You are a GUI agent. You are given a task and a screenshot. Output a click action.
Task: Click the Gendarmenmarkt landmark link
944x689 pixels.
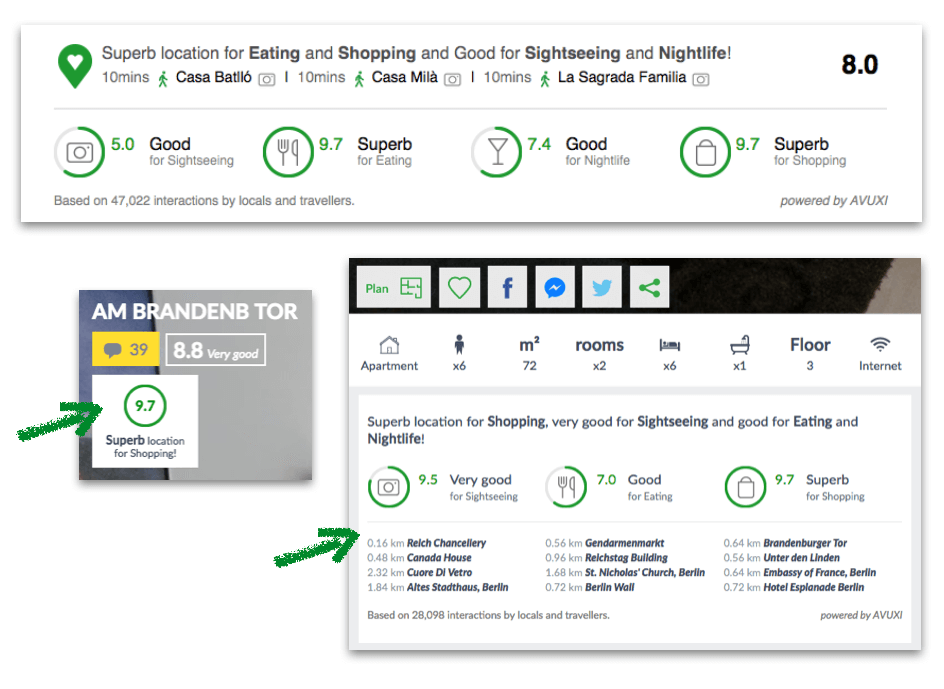(x=624, y=543)
